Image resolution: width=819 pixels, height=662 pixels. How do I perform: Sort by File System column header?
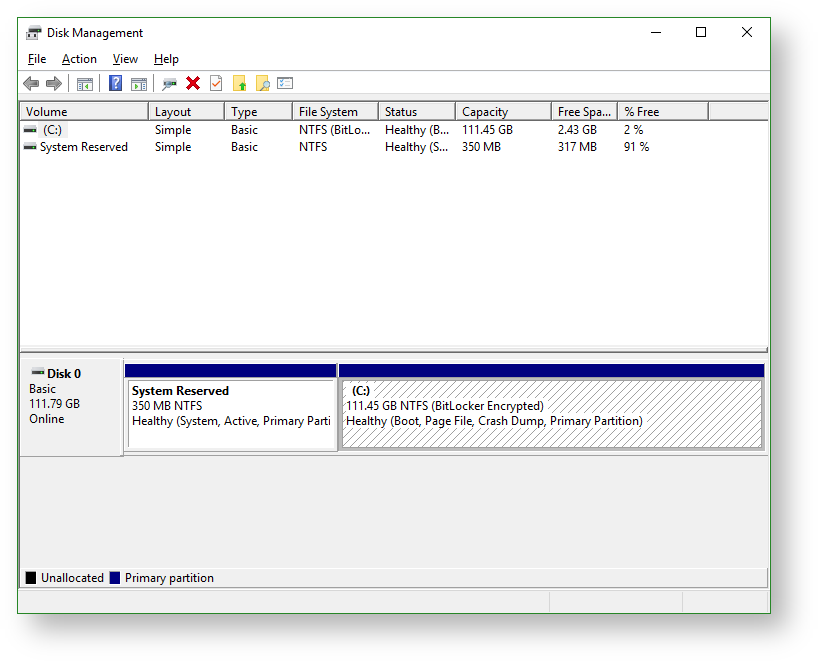coord(335,112)
